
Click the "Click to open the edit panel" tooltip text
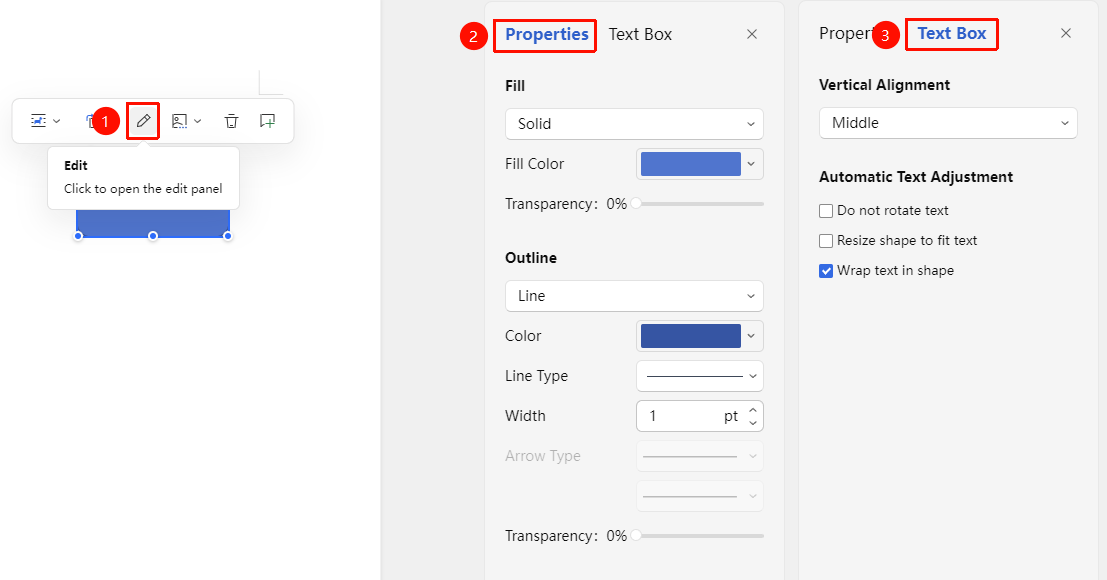(143, 189)
